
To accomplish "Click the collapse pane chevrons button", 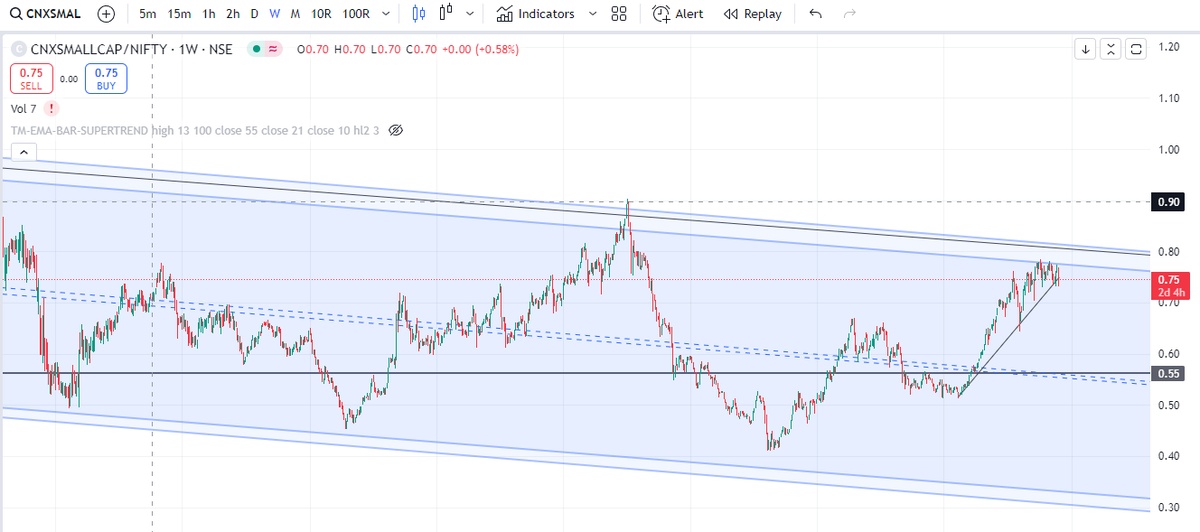I will [1111, 49].
